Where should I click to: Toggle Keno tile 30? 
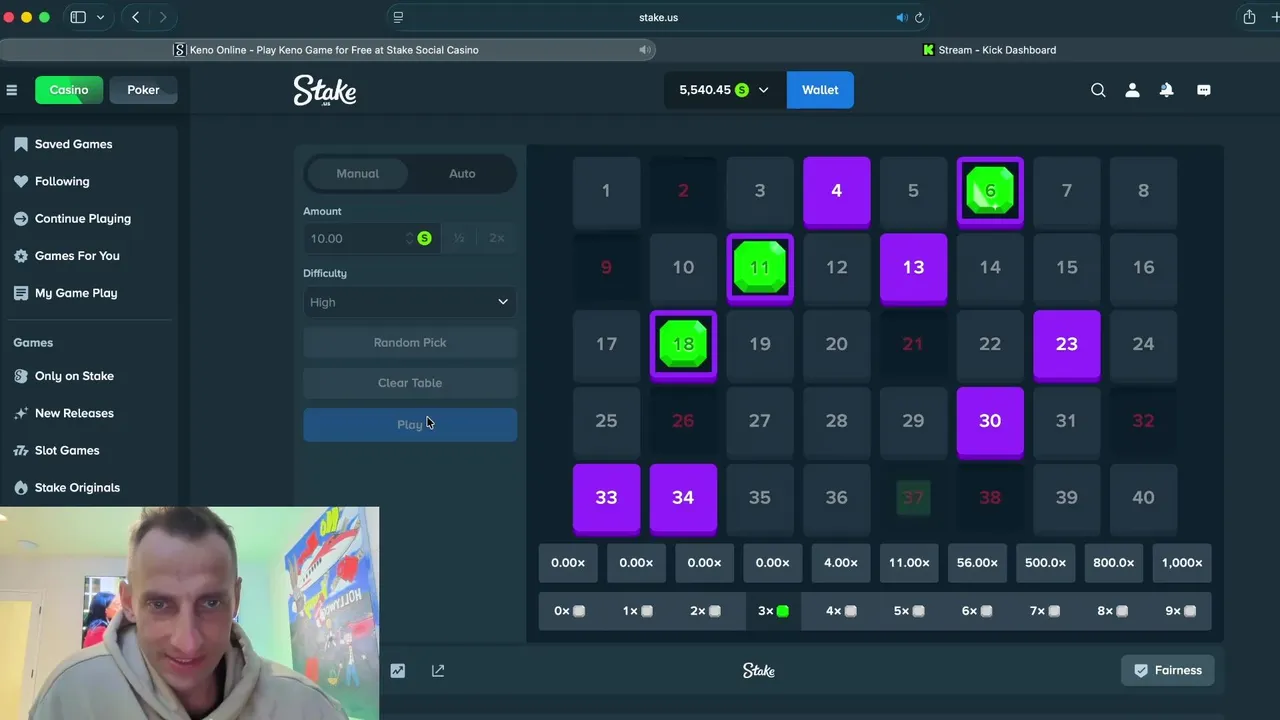(990, 422)
